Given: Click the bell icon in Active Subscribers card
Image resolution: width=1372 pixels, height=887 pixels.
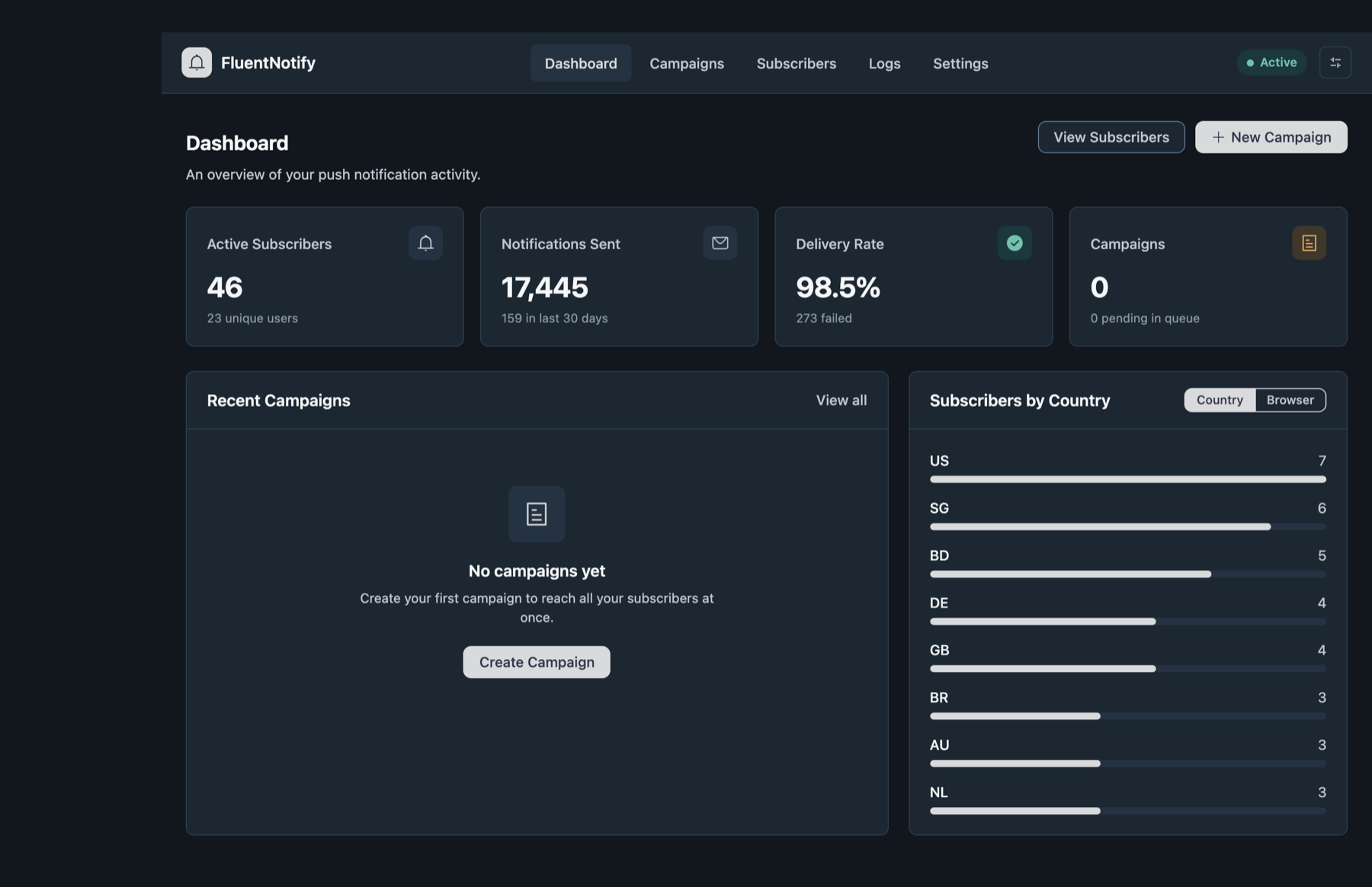Looking at the screenshot, I should pyautogui.click(x=425, y=243).
